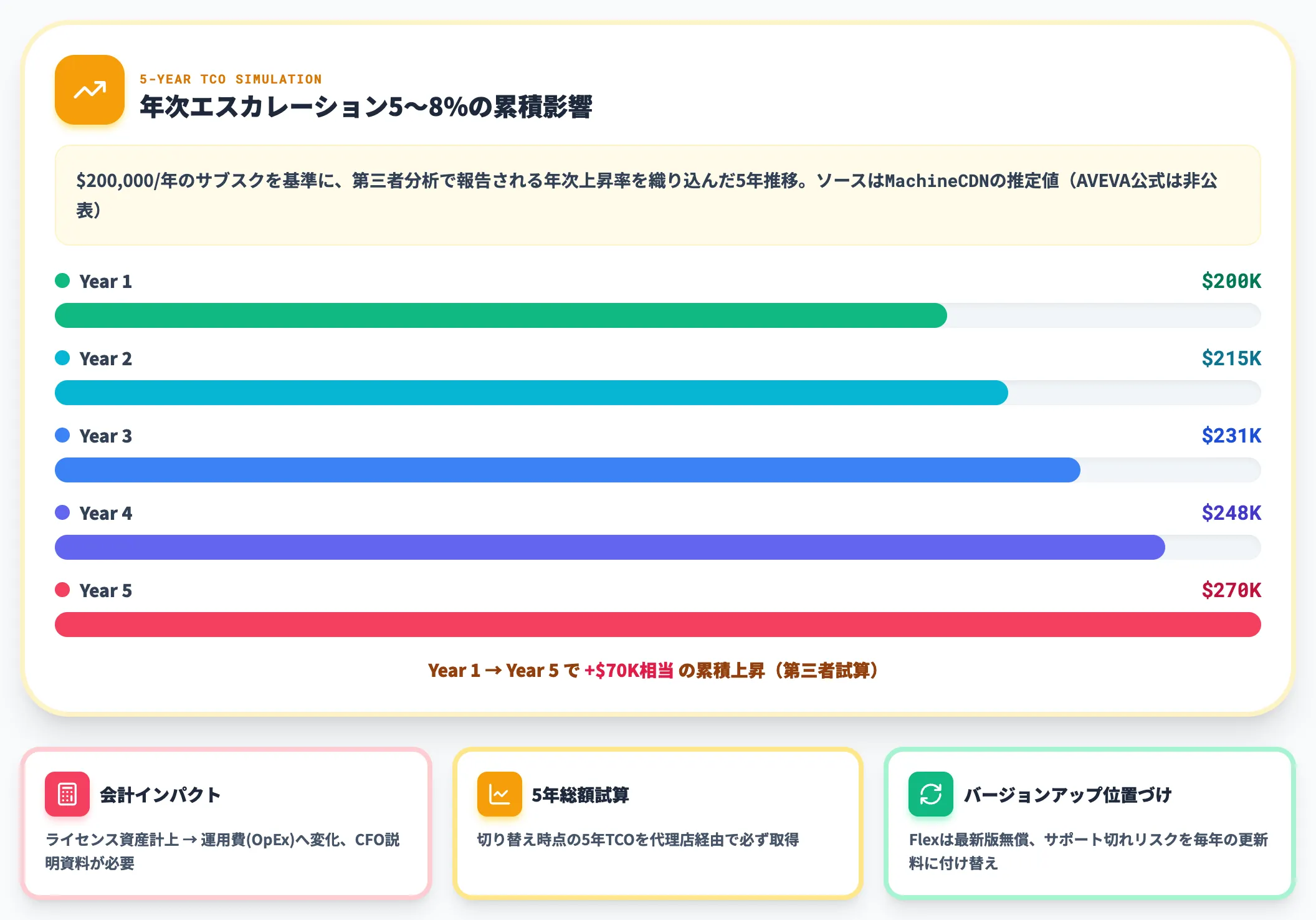Image resolution: width=1316 pixels, height=920 pixels.
Task: Click the $215K value
Action: click(x=1231, y=358)
